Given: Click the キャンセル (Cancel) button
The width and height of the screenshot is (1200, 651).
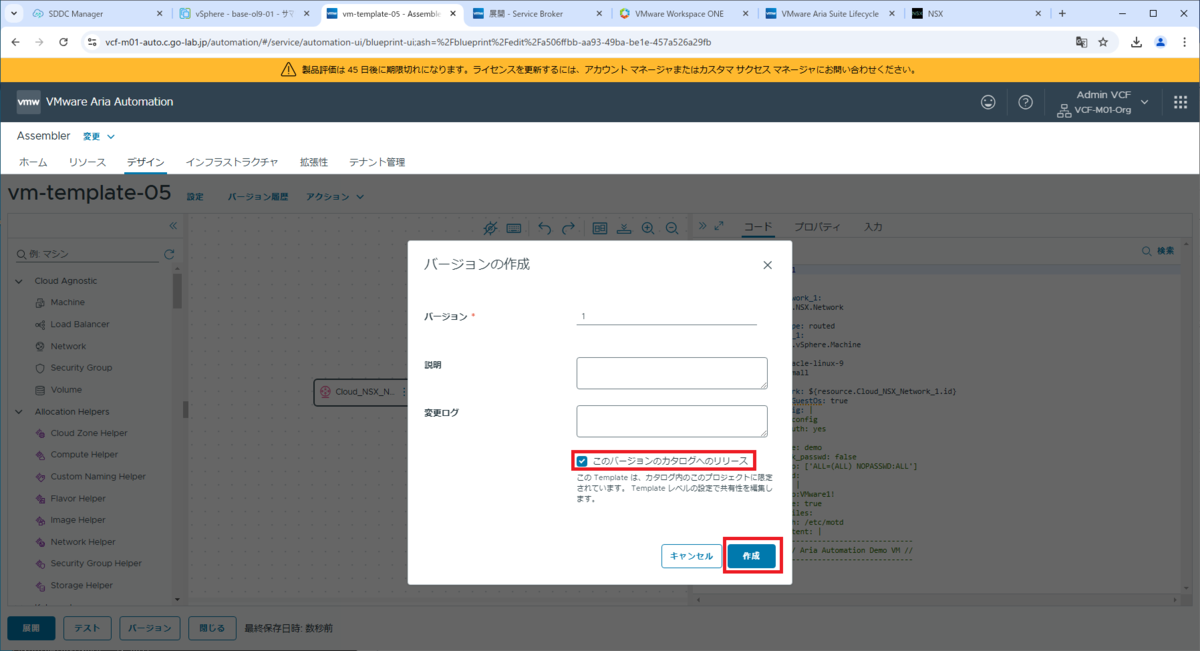Looking at the screenshot, I should click(x=691, y=556).
